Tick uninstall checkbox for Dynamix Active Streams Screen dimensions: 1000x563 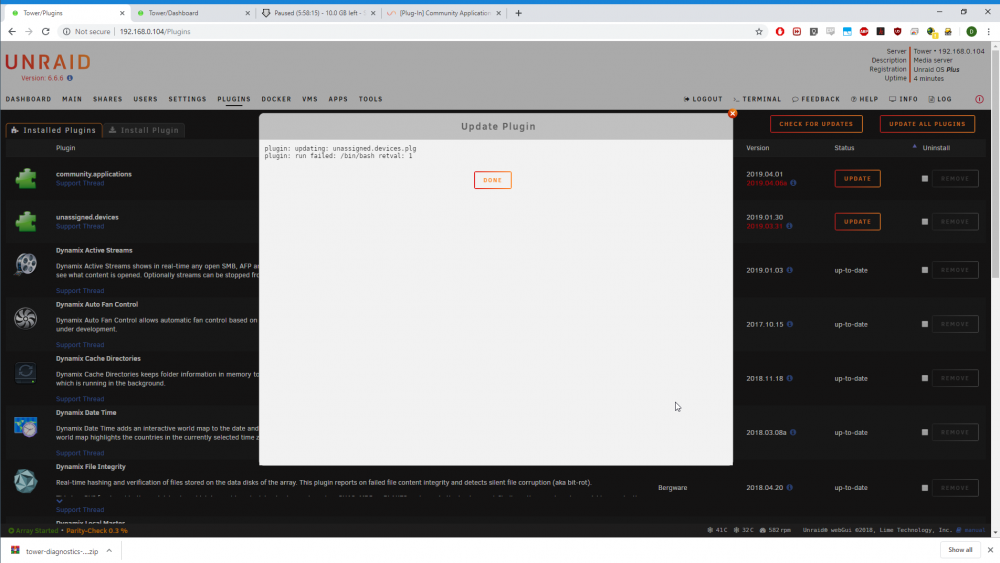pyautogui.click(x=925, y=270)
